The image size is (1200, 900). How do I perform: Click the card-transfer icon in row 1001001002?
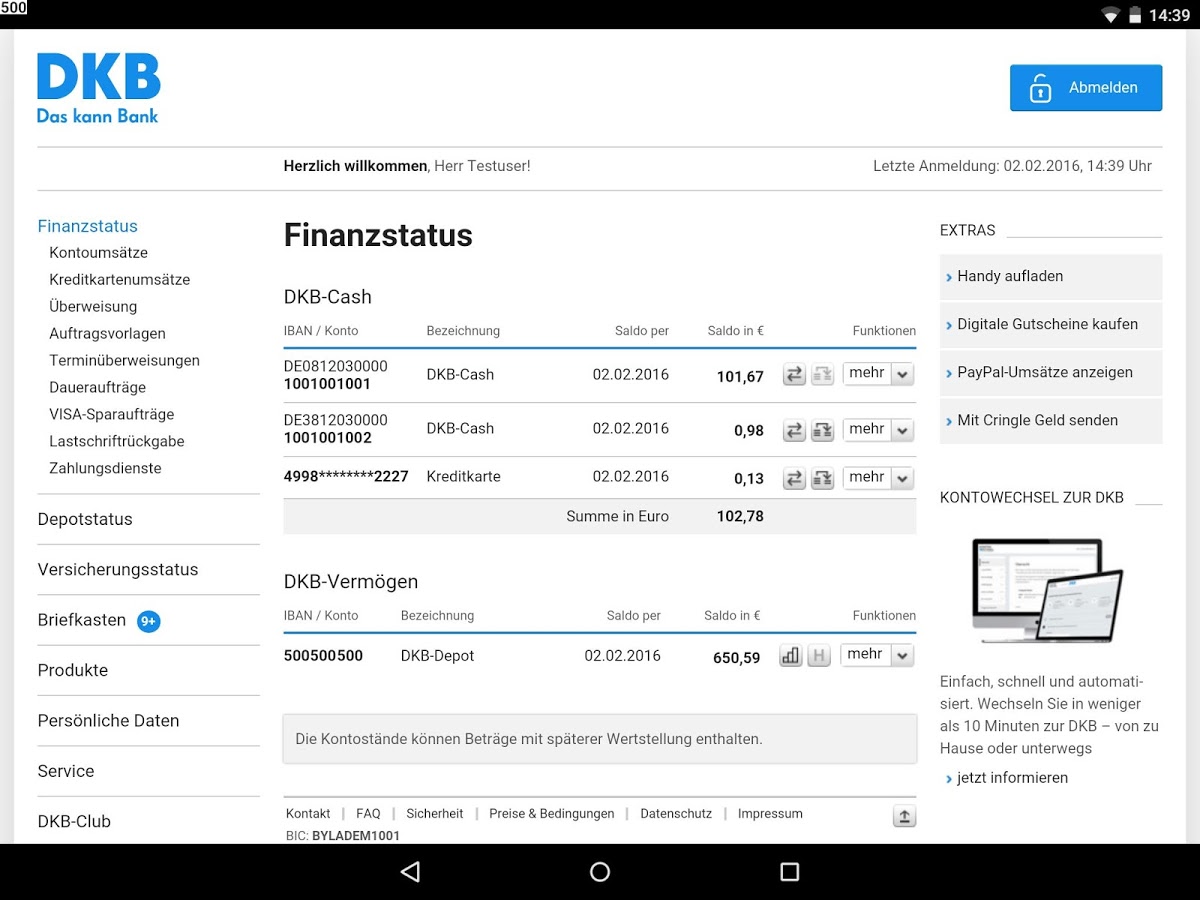point(823,431)
